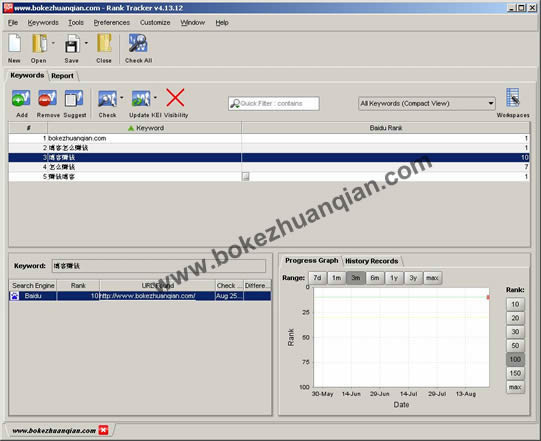This screenshot has width=541, height=441.
Task: Select keyword row number 5
Action: point(269,177)
